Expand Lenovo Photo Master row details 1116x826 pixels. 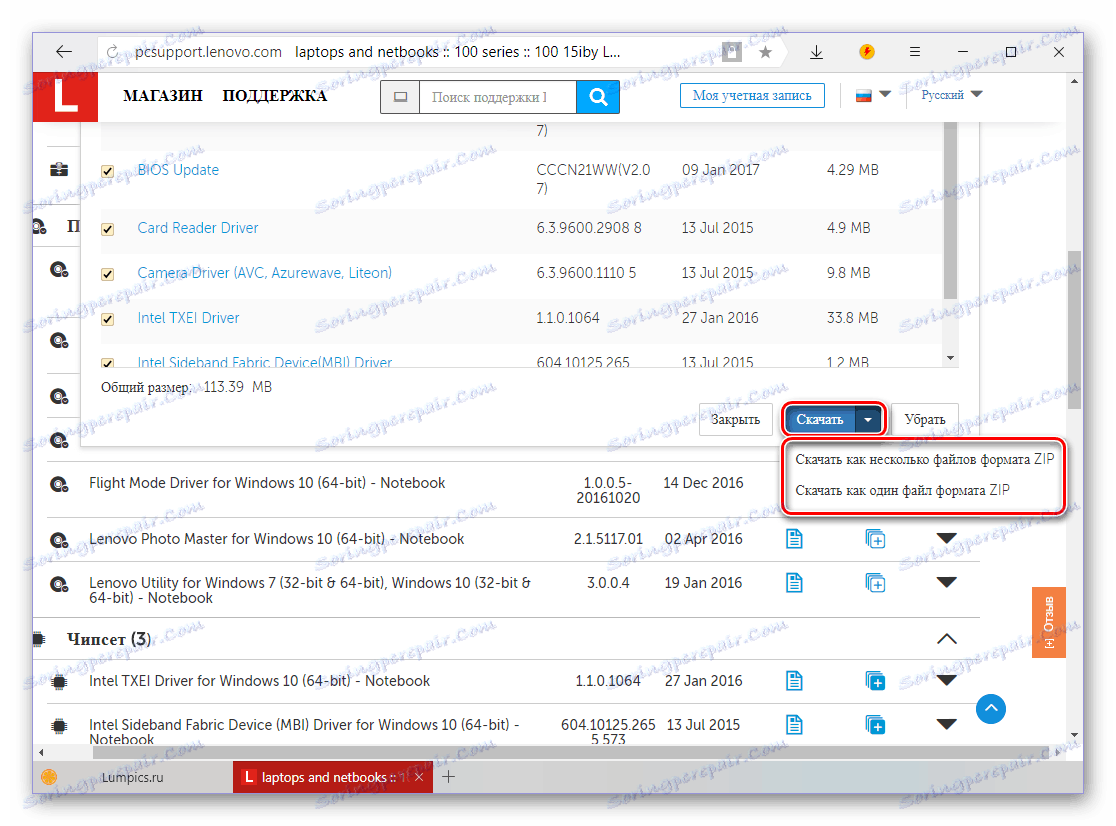pyautogui.click(x=946, y=539)
